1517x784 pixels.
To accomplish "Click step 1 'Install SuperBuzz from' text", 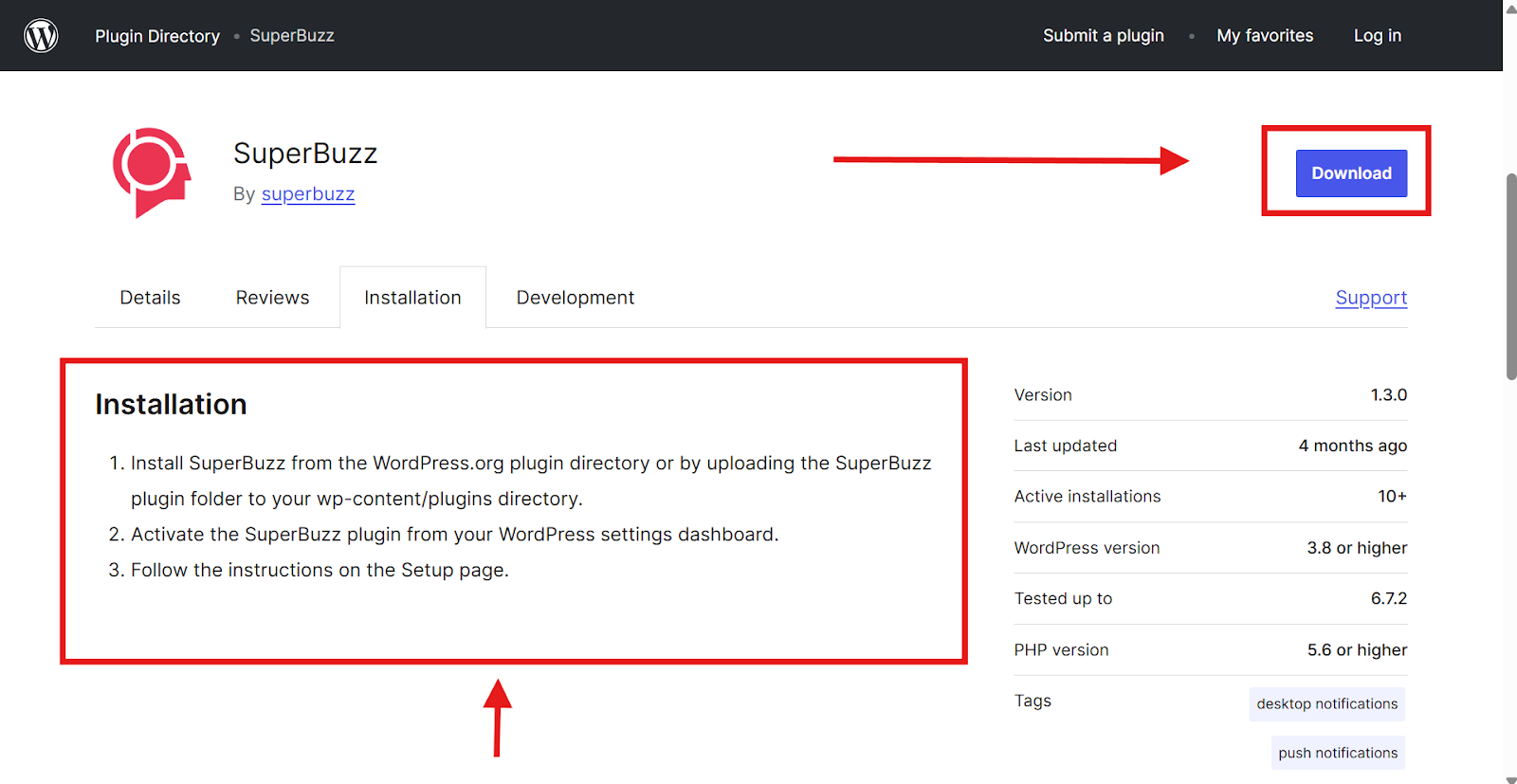I will point(531,481).
